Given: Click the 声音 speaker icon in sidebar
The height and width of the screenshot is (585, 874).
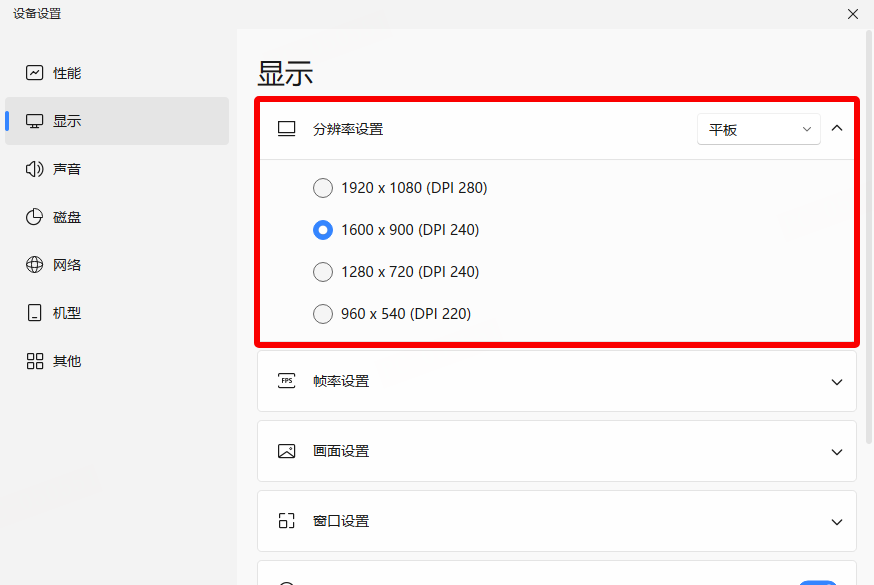Looking at the screenshot, I should click(35, 169).
